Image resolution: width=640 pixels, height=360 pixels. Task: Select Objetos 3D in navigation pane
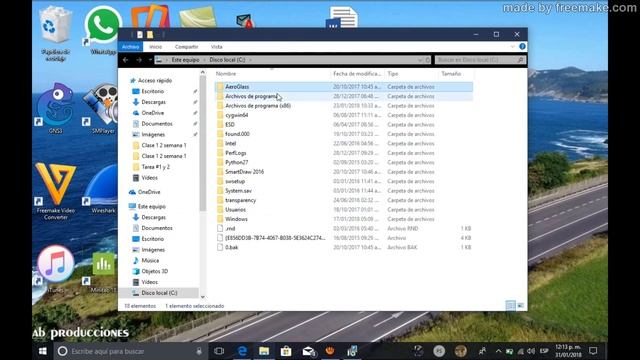[154, 271]
